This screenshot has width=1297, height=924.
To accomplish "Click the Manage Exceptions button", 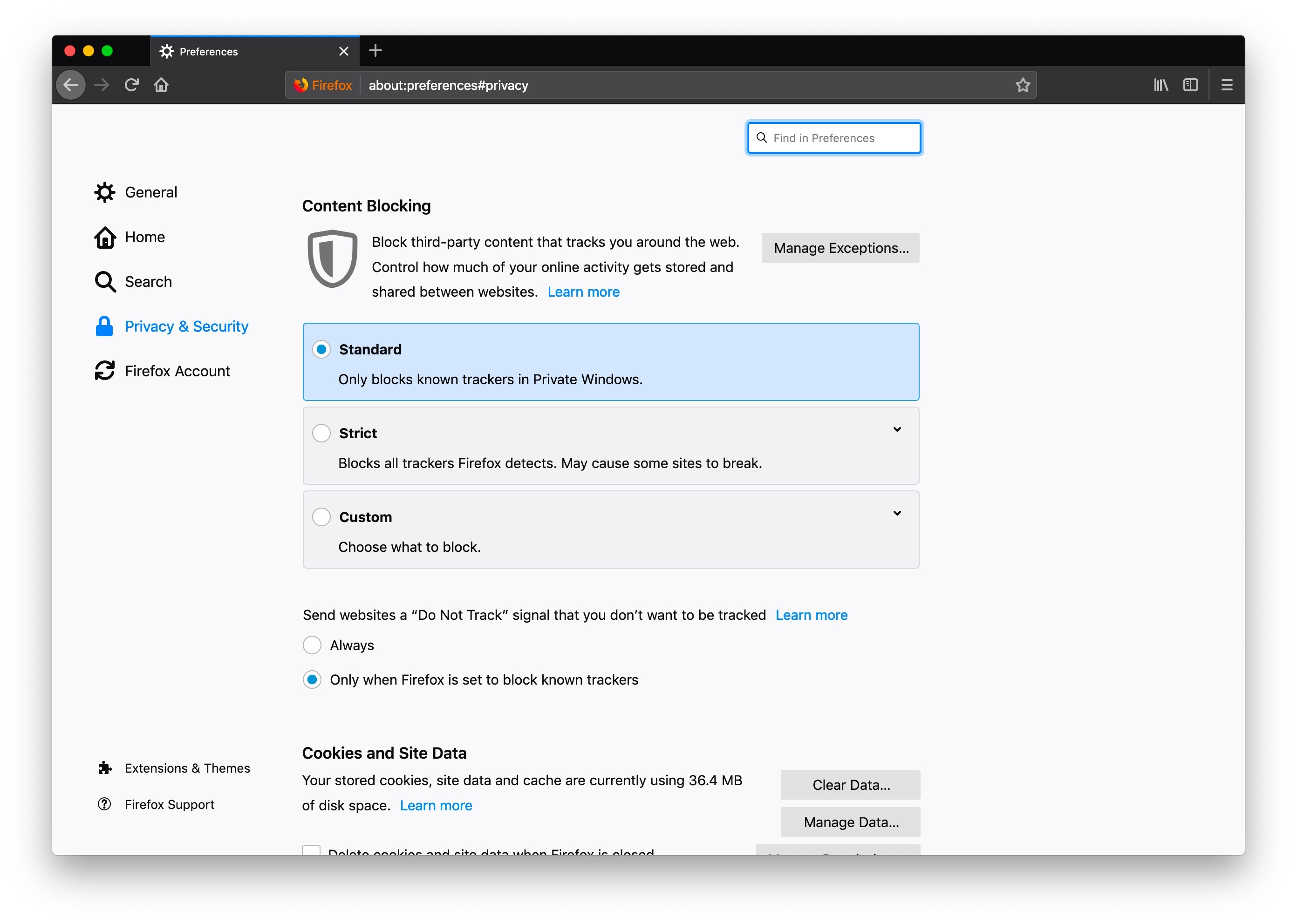I will 840,248.
